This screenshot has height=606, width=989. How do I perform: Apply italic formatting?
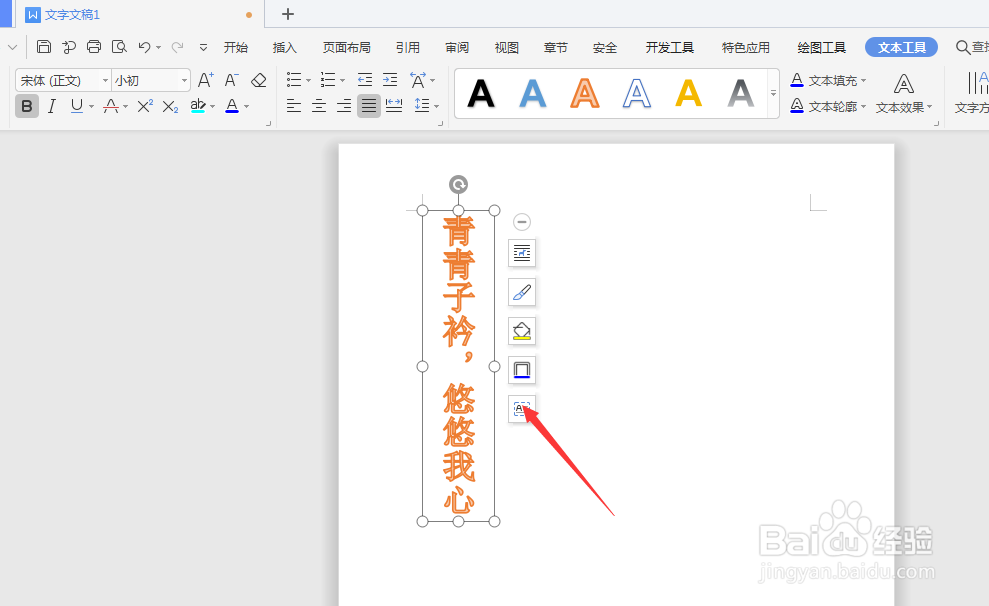coord(51,106)
